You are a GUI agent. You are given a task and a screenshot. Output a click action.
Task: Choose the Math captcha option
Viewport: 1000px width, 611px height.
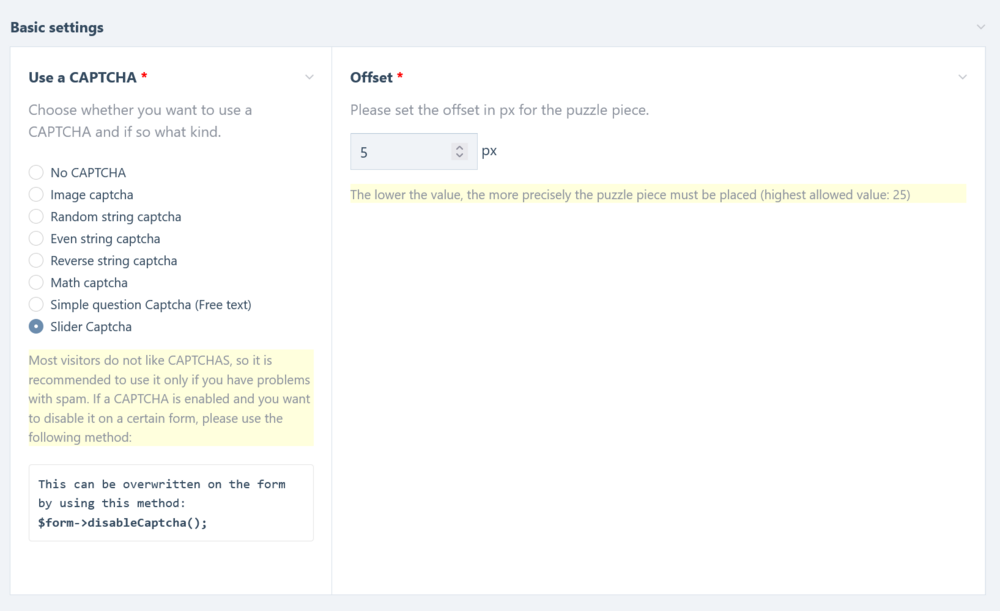point(36,283)
